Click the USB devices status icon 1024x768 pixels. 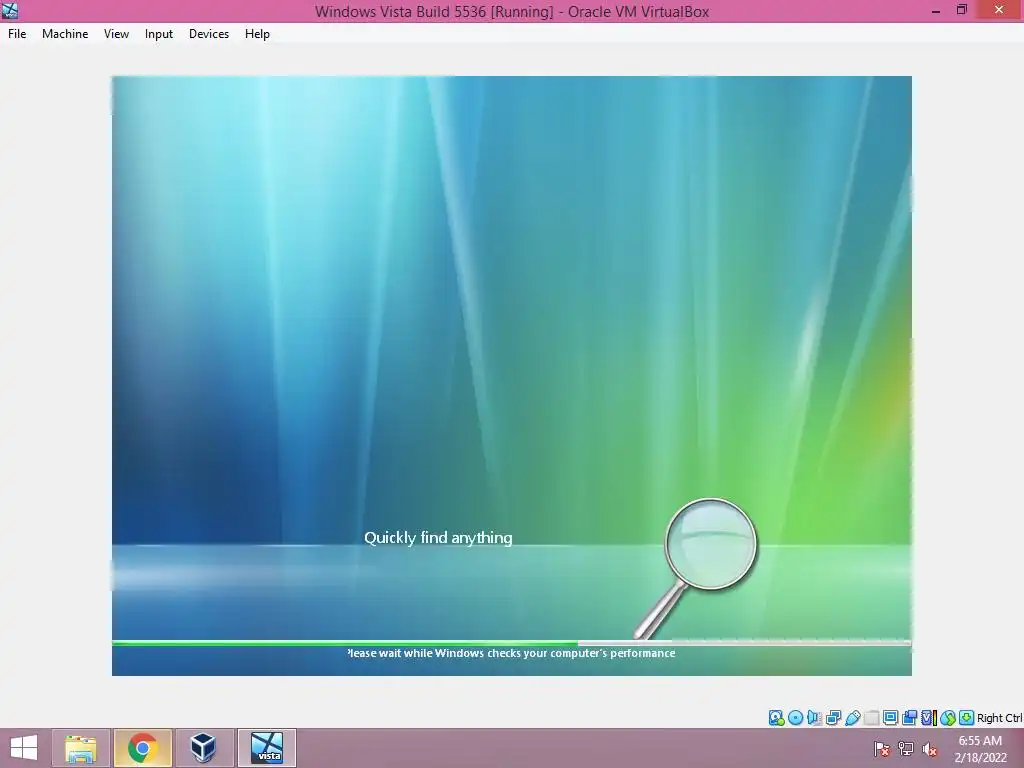click(853, 718)
